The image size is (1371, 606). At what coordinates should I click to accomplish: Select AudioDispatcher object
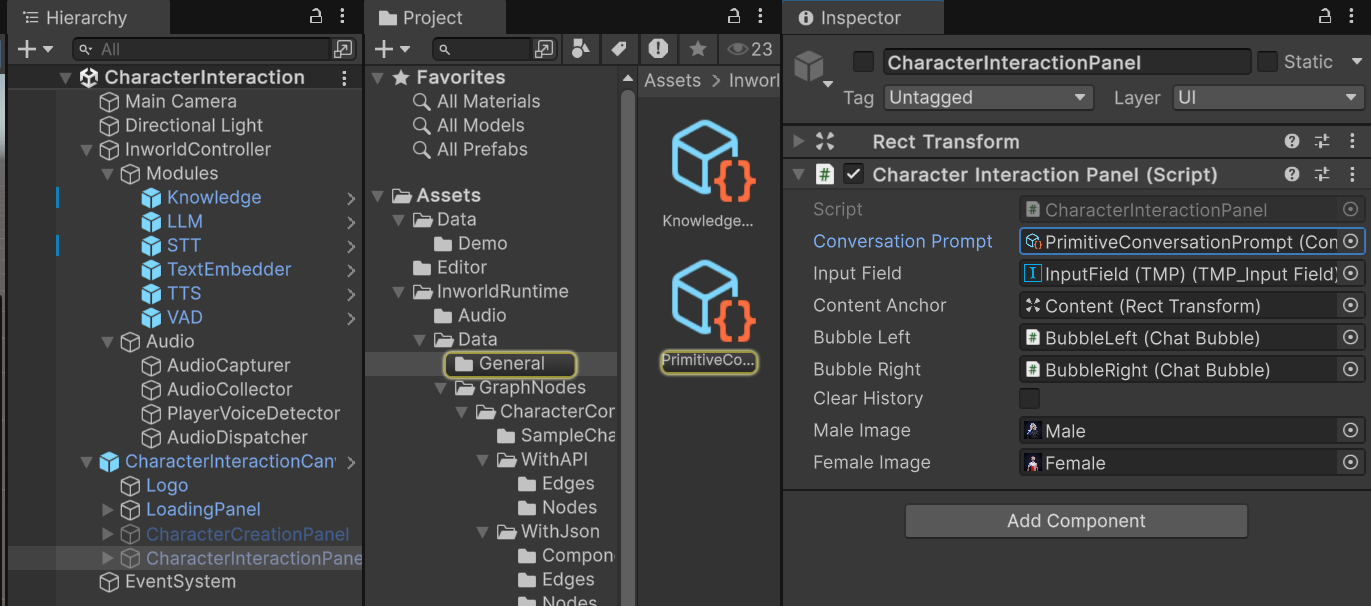click(237, 437)
